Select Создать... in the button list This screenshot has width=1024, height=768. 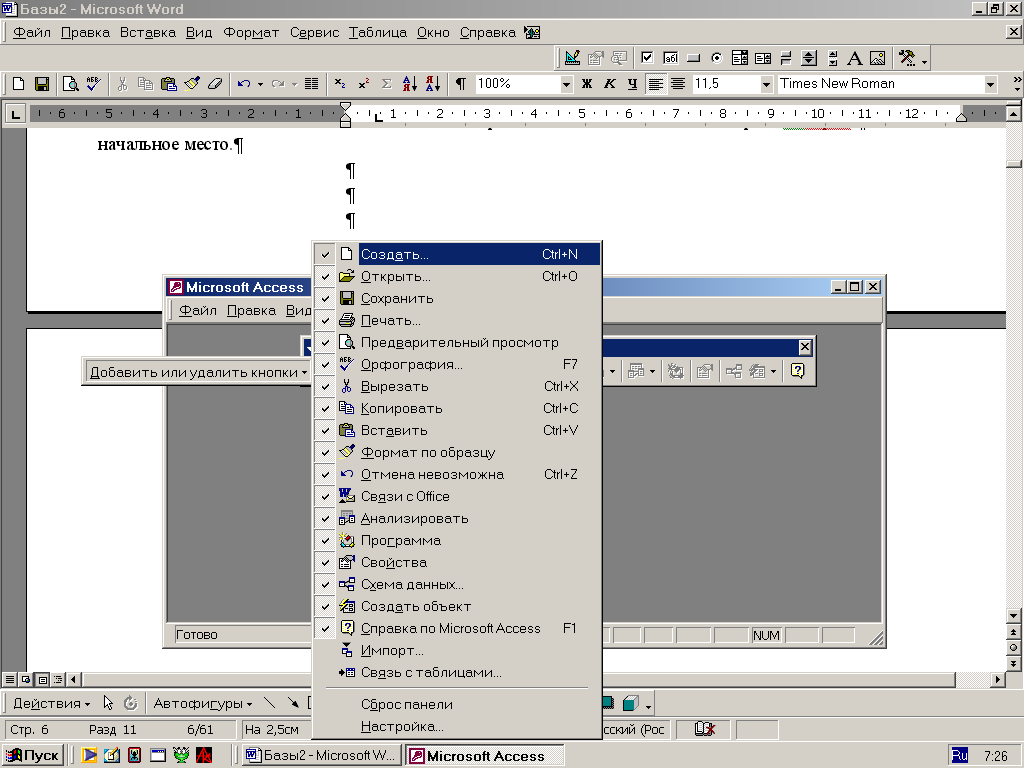click(x=457, y=254)
